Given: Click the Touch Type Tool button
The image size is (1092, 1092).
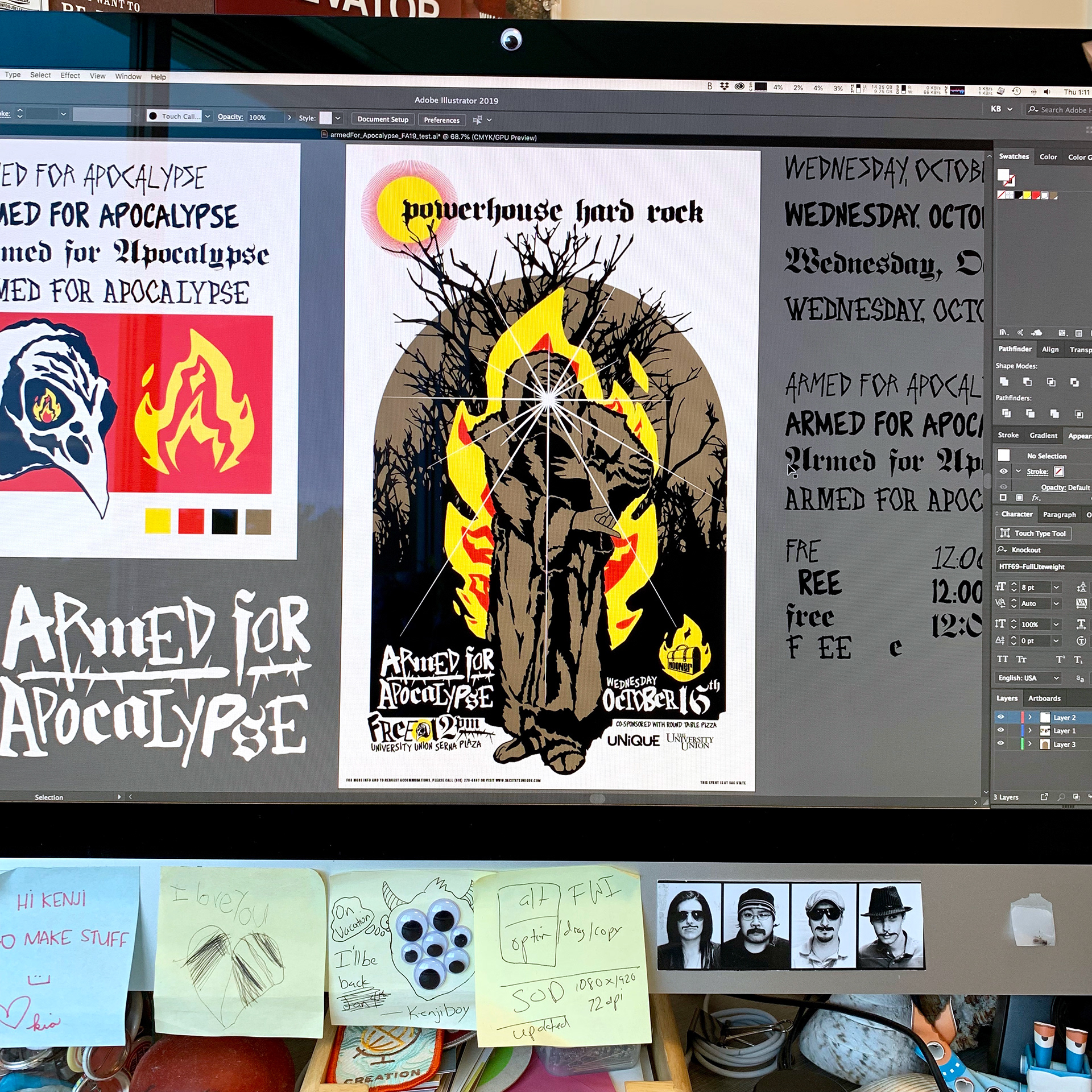Looking at the screenshot, I should (x=1033, y=533).
